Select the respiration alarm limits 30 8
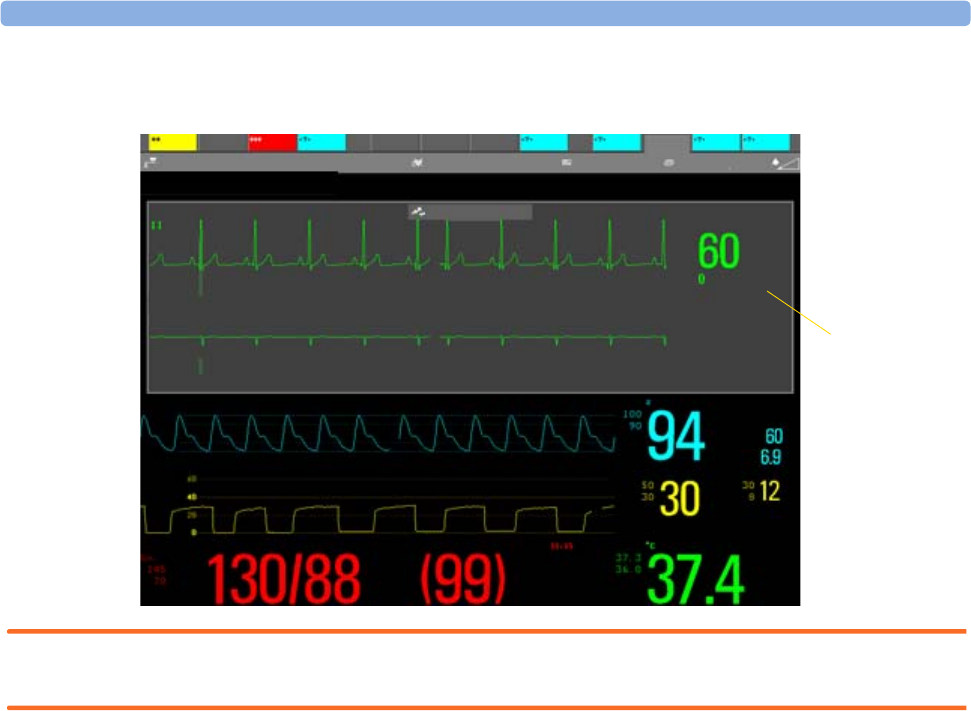Screen dimensions: 971x711 pyautogui.click(x=749, y=491)
